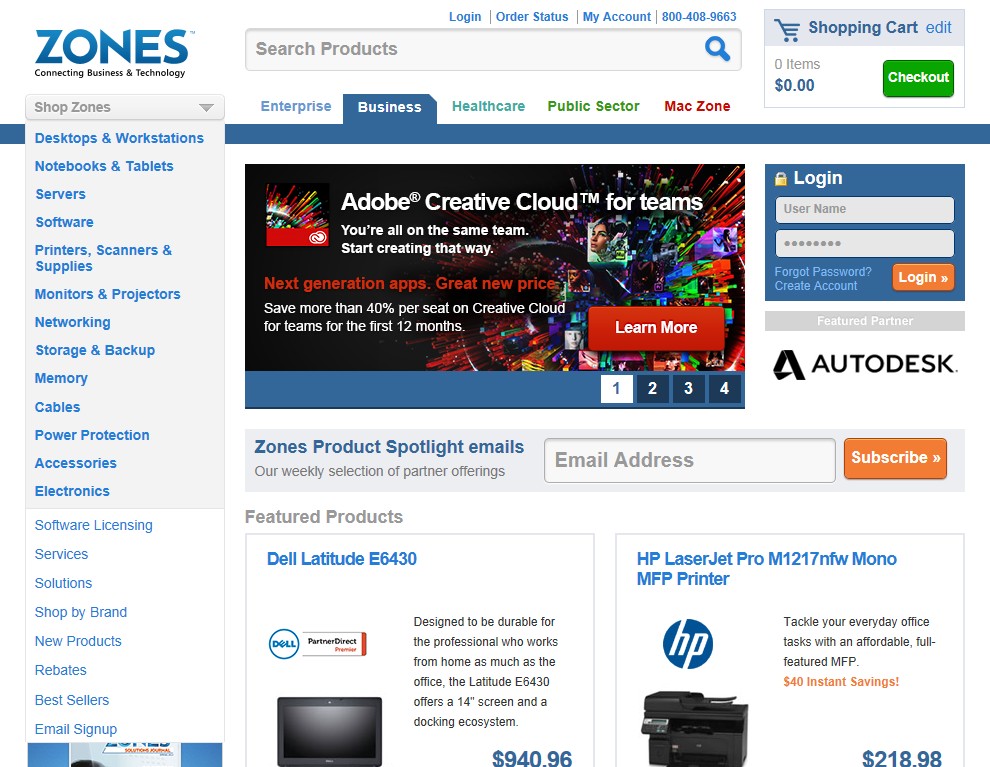The height and width of the screenshot is (767, 990).
Task: Open the Services link
Action: [x=61, y=554]
